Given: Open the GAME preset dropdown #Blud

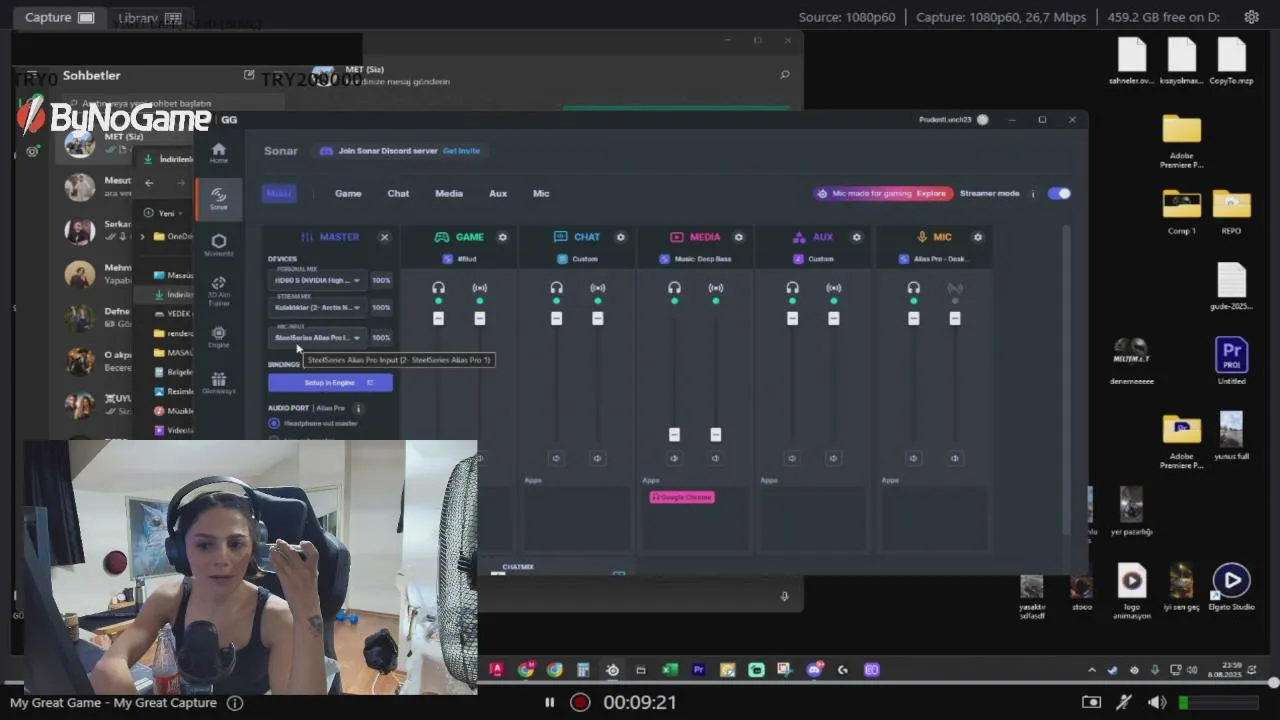Looking at the screenshot, I should coord(461,259).
